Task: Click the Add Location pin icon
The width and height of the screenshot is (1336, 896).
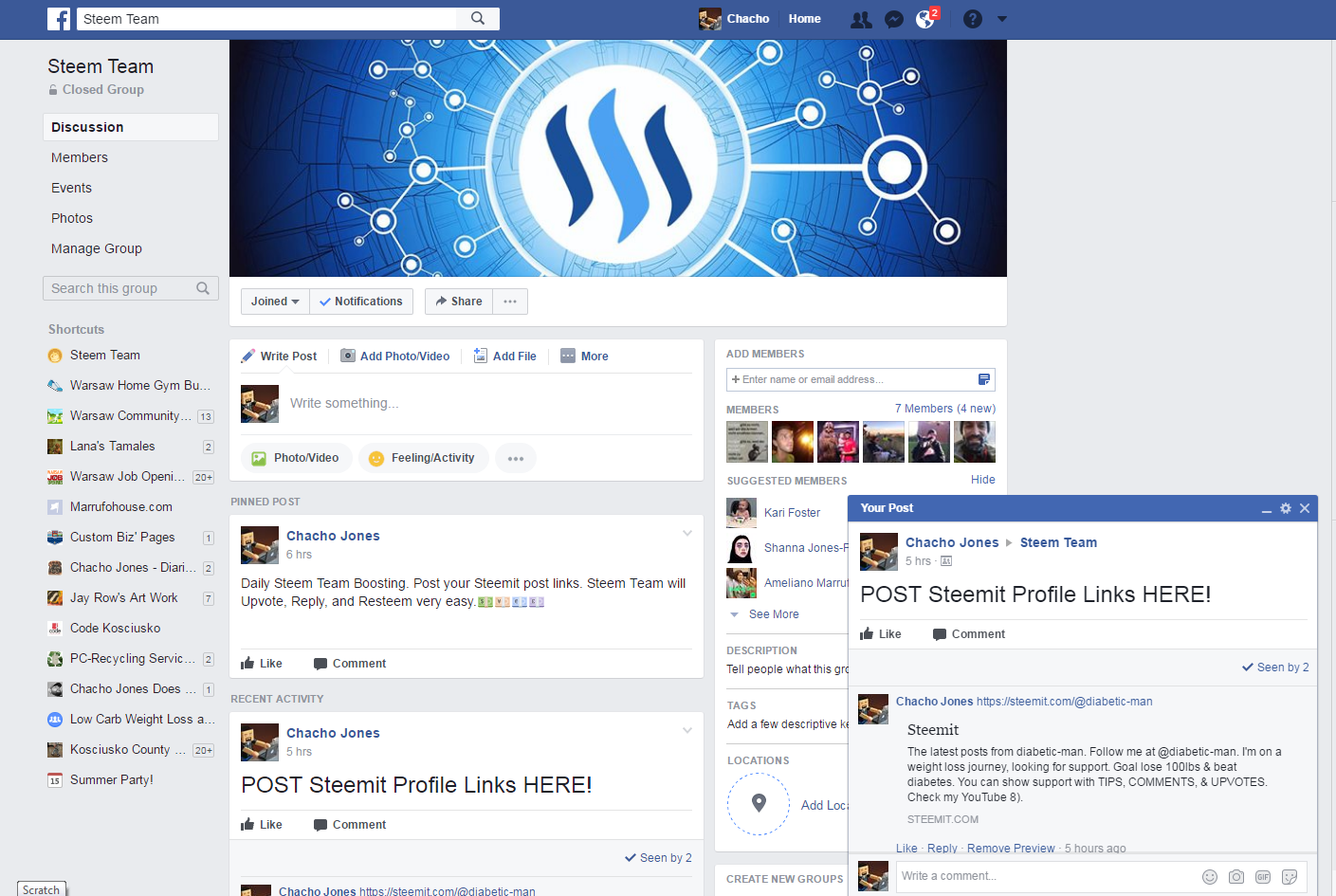Action: coord(759,804)
